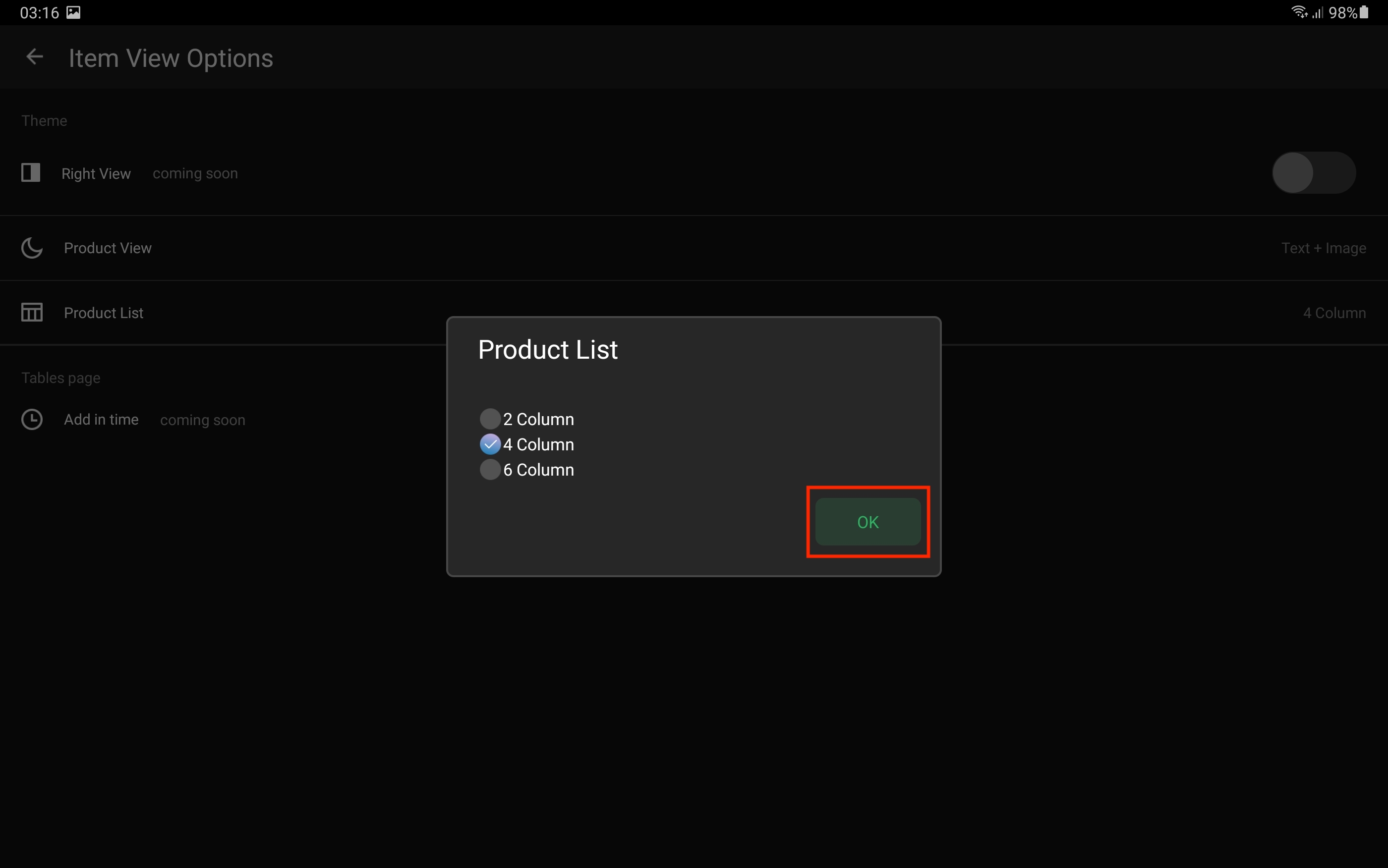The width and height of the screenshot is (1388, 868).
Task: Click the moon icon beside Product View
Action: 32,248
